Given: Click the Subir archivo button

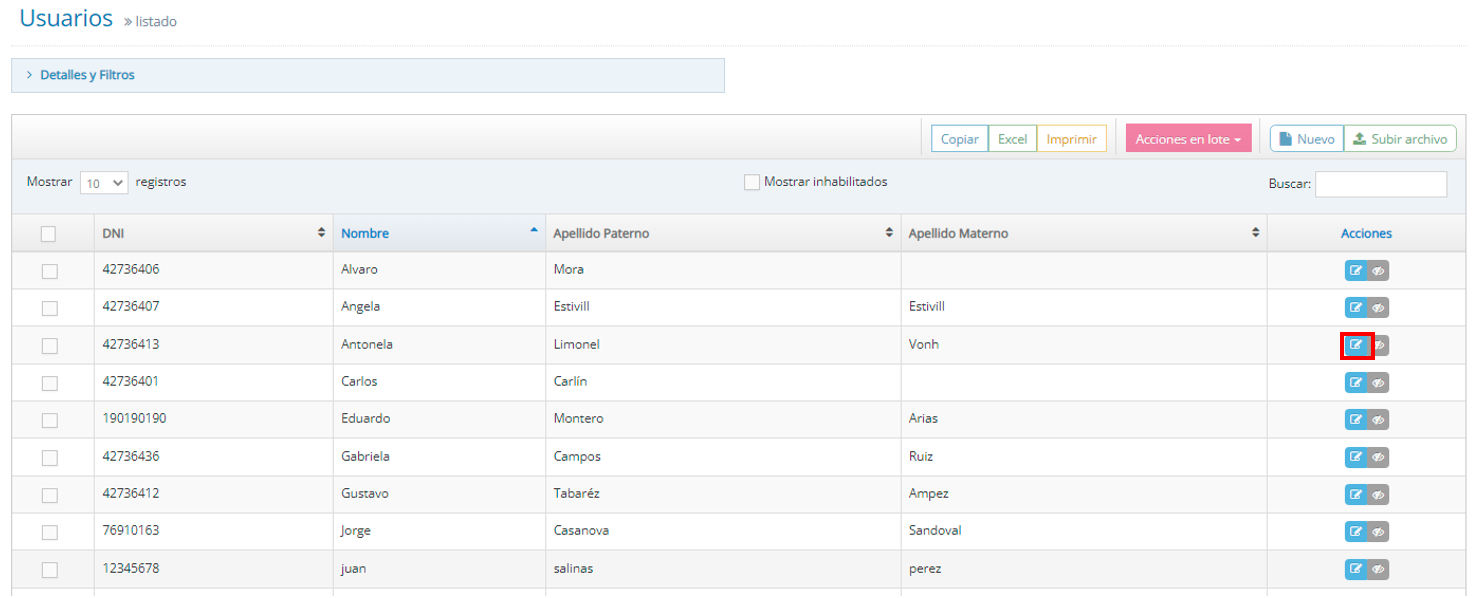Looking at the screenshot, I should tap(1400, 139).
